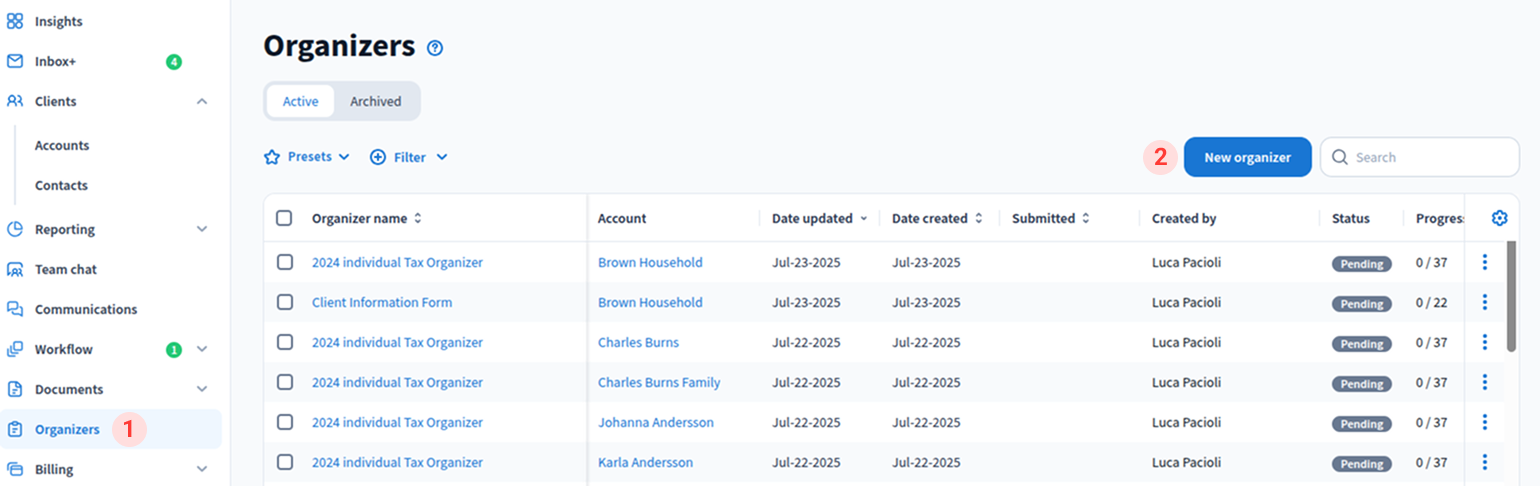Open the Filter dropdown
Viewport: 1540px width, 486px height.
click(409, 157)
